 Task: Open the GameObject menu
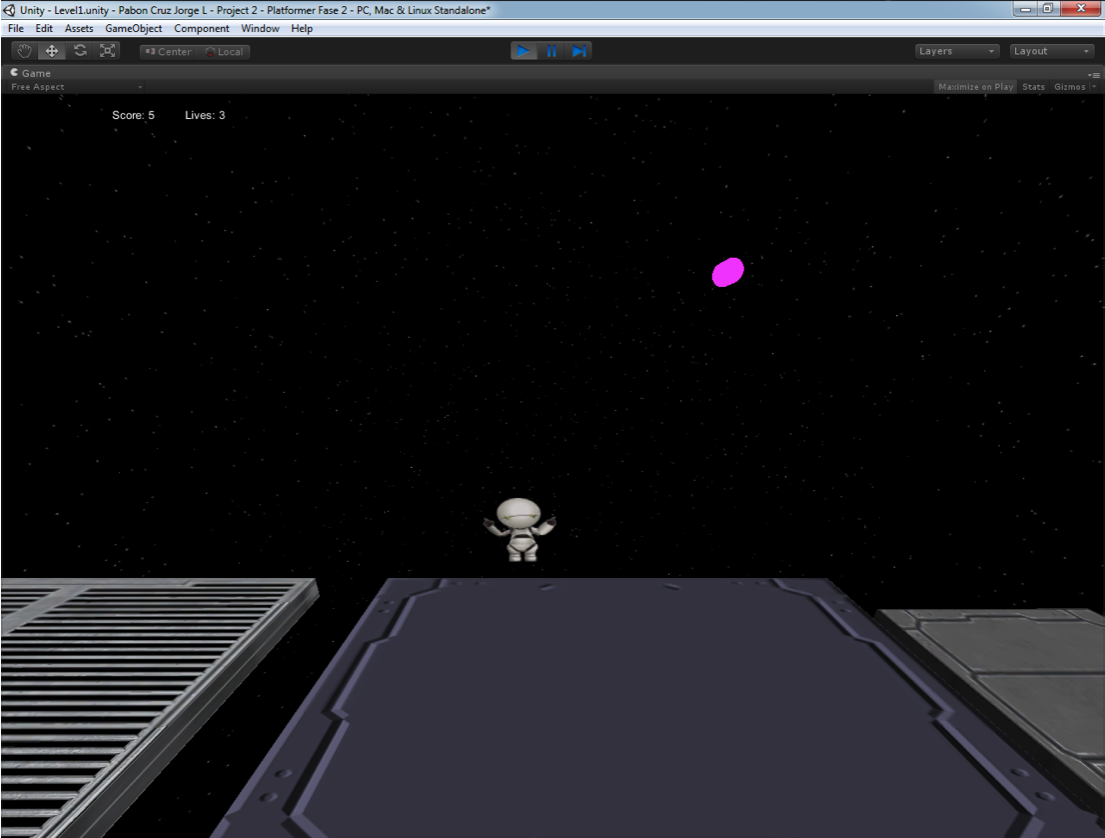(x=133, y=29)
